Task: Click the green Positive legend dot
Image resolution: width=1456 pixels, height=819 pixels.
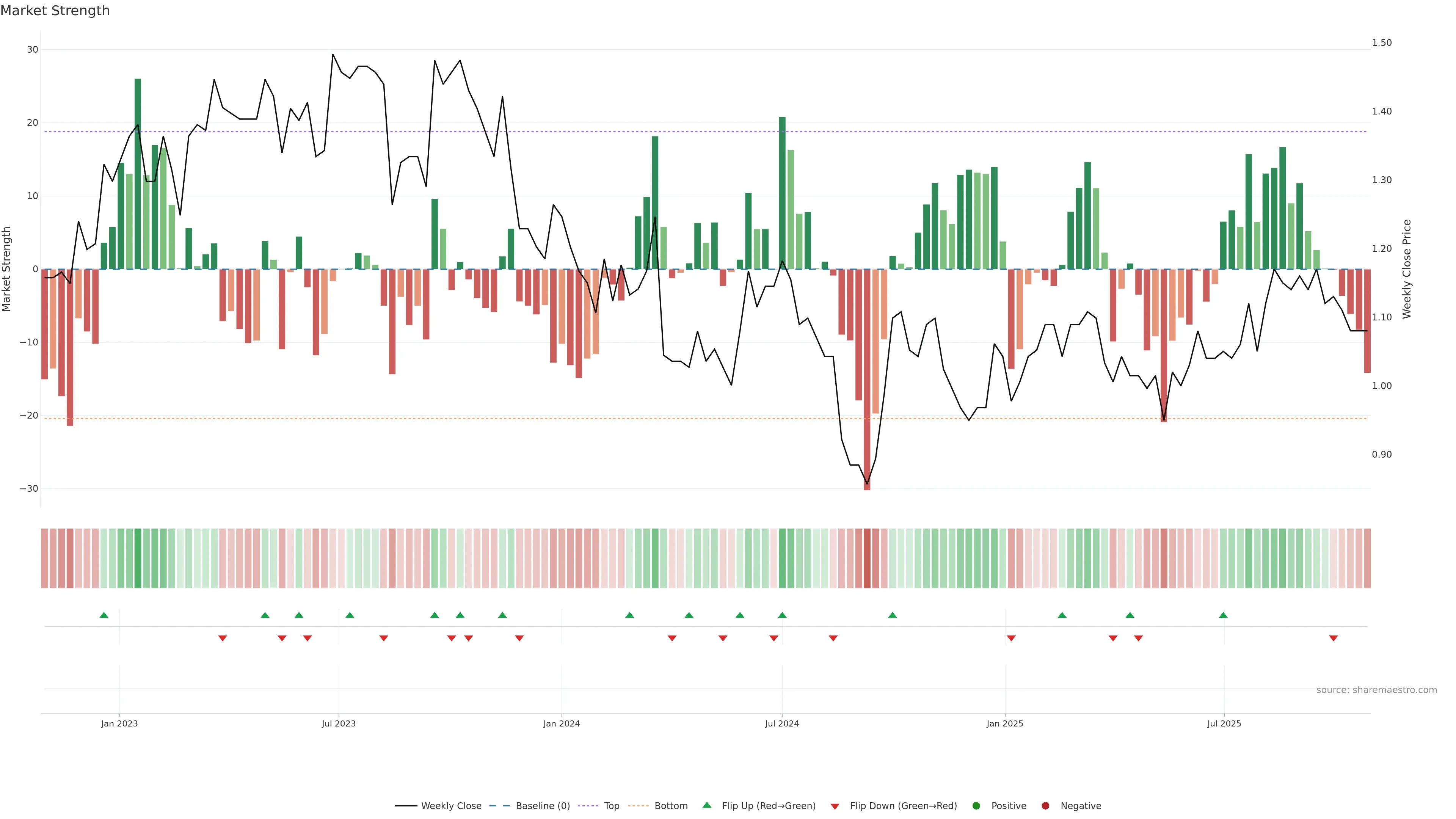Action: (976, 806)
